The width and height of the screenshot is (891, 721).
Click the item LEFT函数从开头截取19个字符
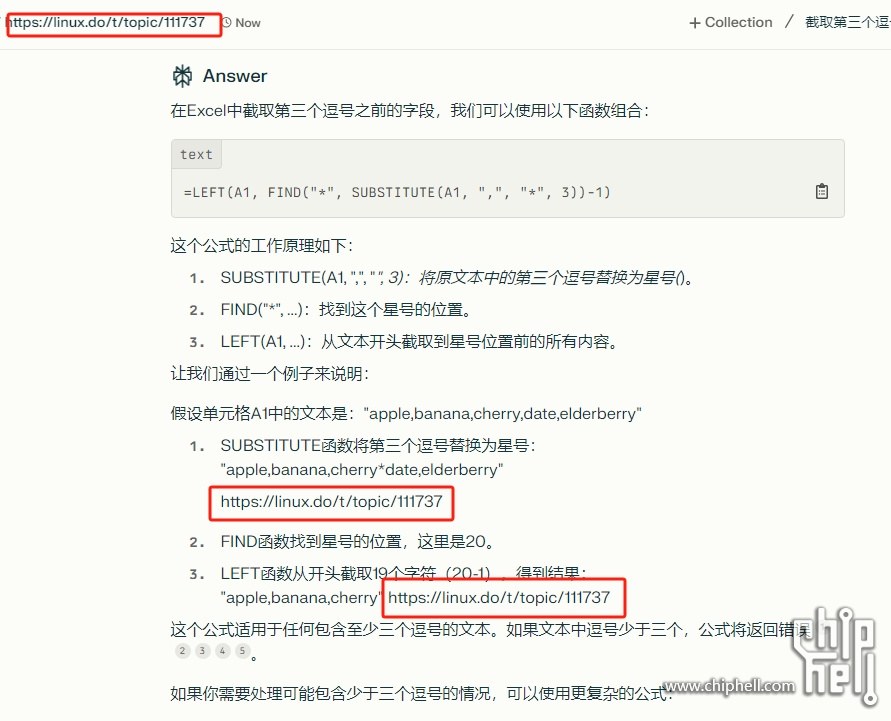404,573
